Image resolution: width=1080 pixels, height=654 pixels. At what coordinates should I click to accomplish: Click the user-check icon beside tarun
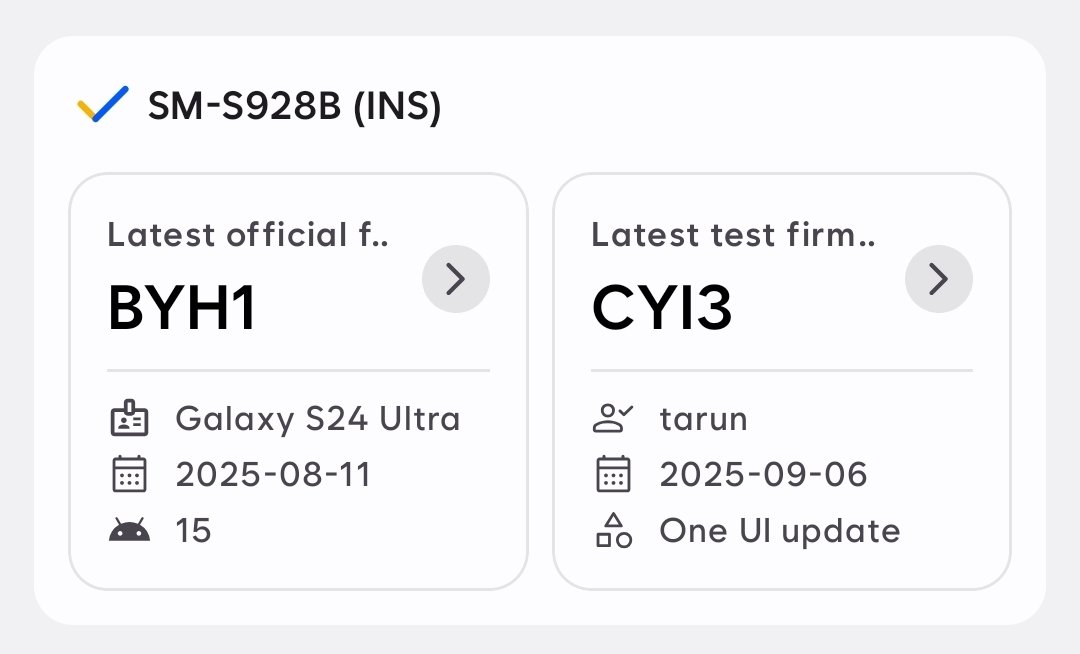pos(613,419)
